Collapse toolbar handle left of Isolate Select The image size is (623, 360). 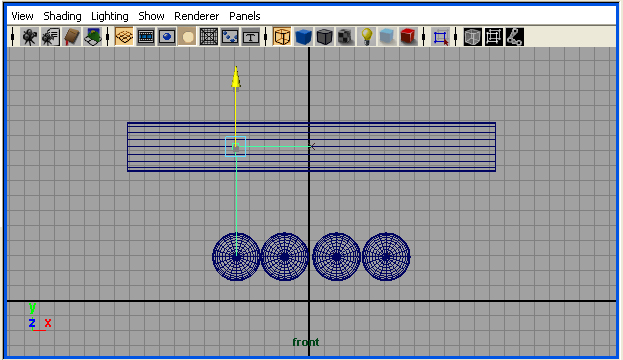[x=424, y=37]
